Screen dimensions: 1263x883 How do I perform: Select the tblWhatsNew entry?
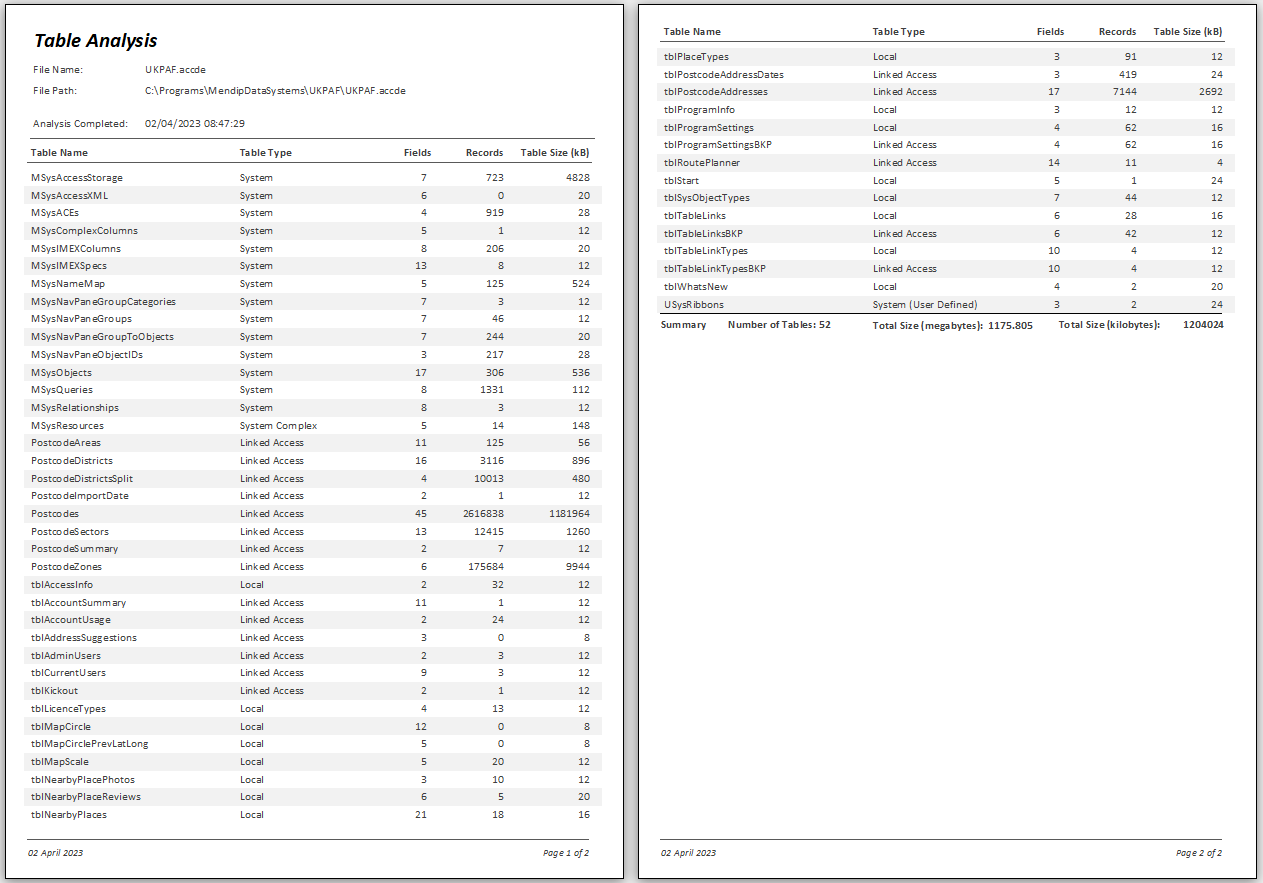click(696, 287)
